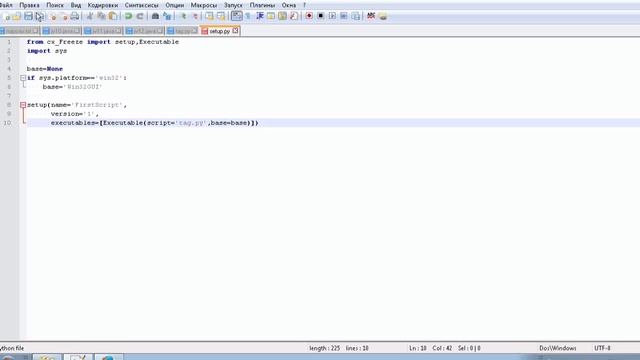The width and height of the screenshot is (640, 360).
Task: Open the Правка menu
Action: [29, 5]
